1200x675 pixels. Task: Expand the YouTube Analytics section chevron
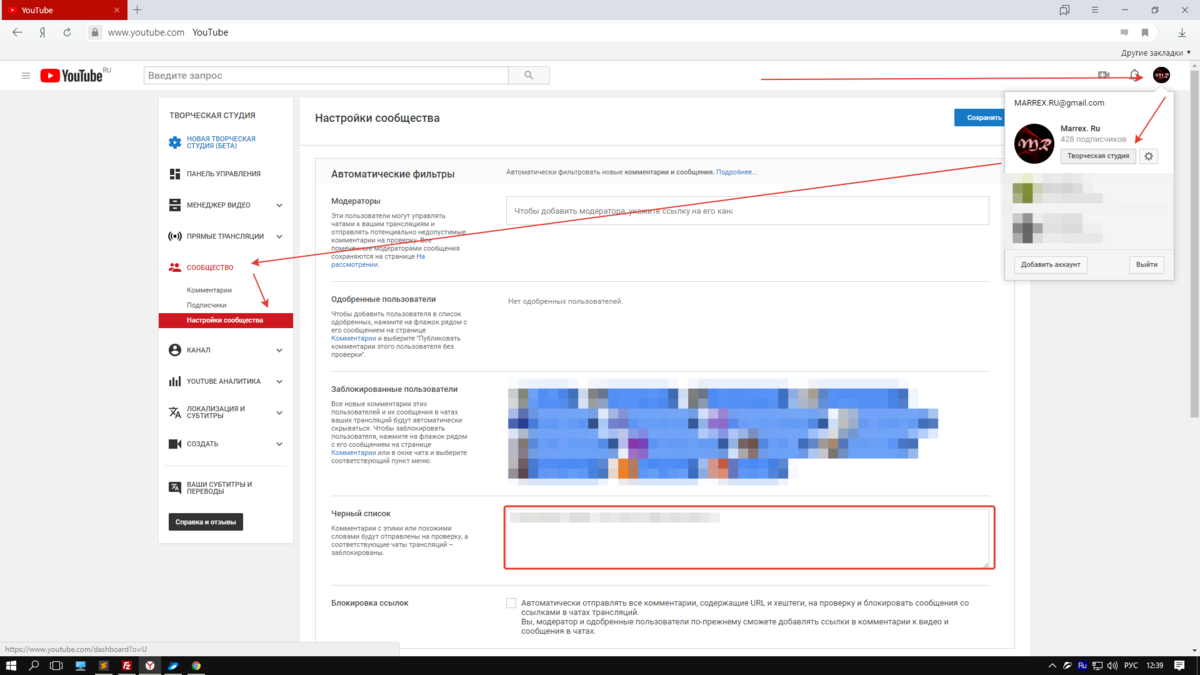(x=279, y=381)
